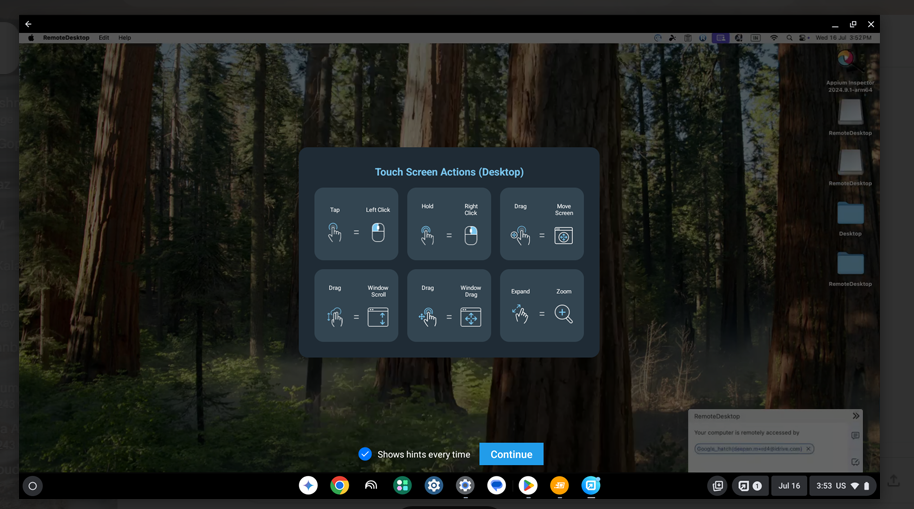Viewport: 914px width, 509px height.
Task: Open Play Store from the shelf
Action: click(528, 485)
